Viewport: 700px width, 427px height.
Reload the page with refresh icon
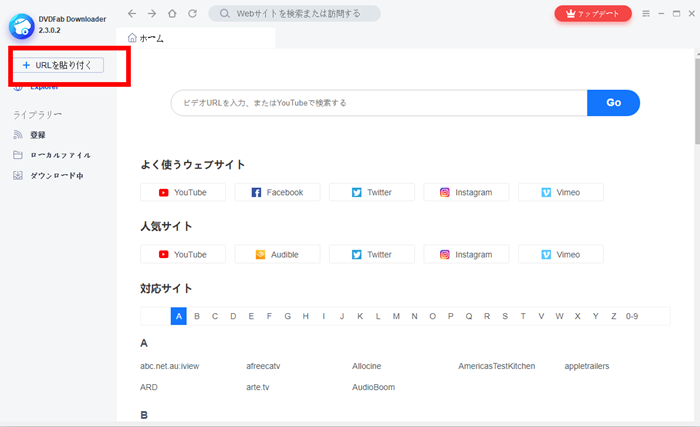tap(192, 13)
